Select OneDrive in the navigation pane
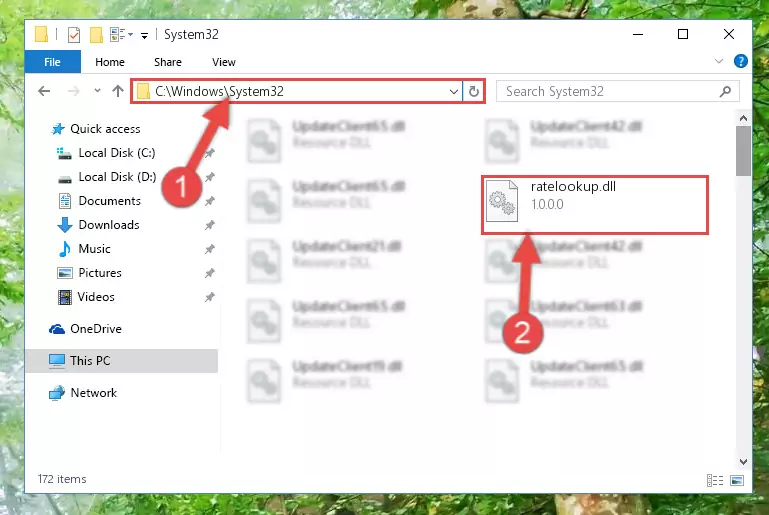The height and width of the screenshot is (515, 769). (85, 329)
